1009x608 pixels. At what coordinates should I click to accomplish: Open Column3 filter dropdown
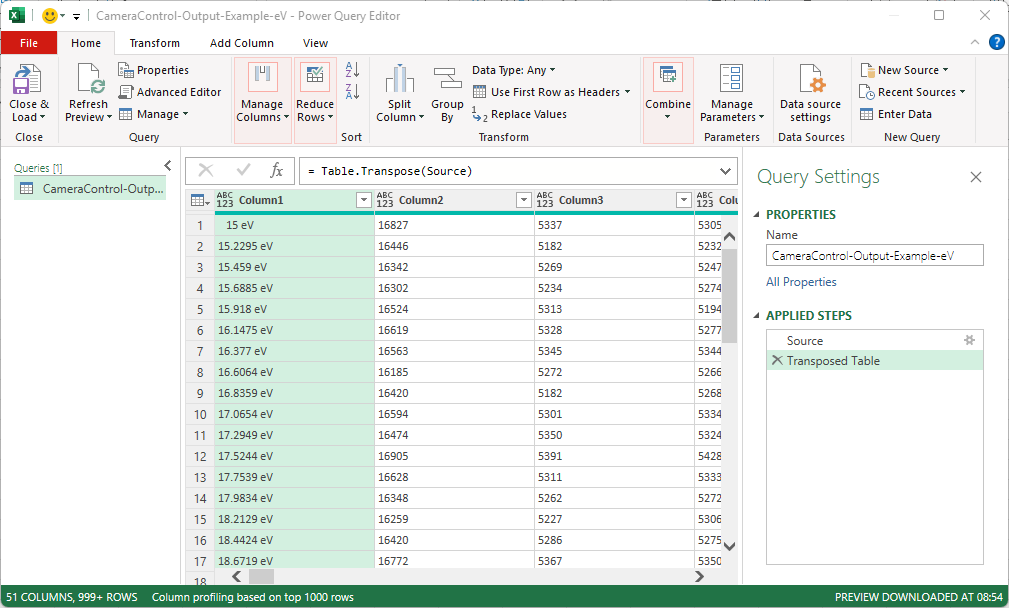pos(683,200)
